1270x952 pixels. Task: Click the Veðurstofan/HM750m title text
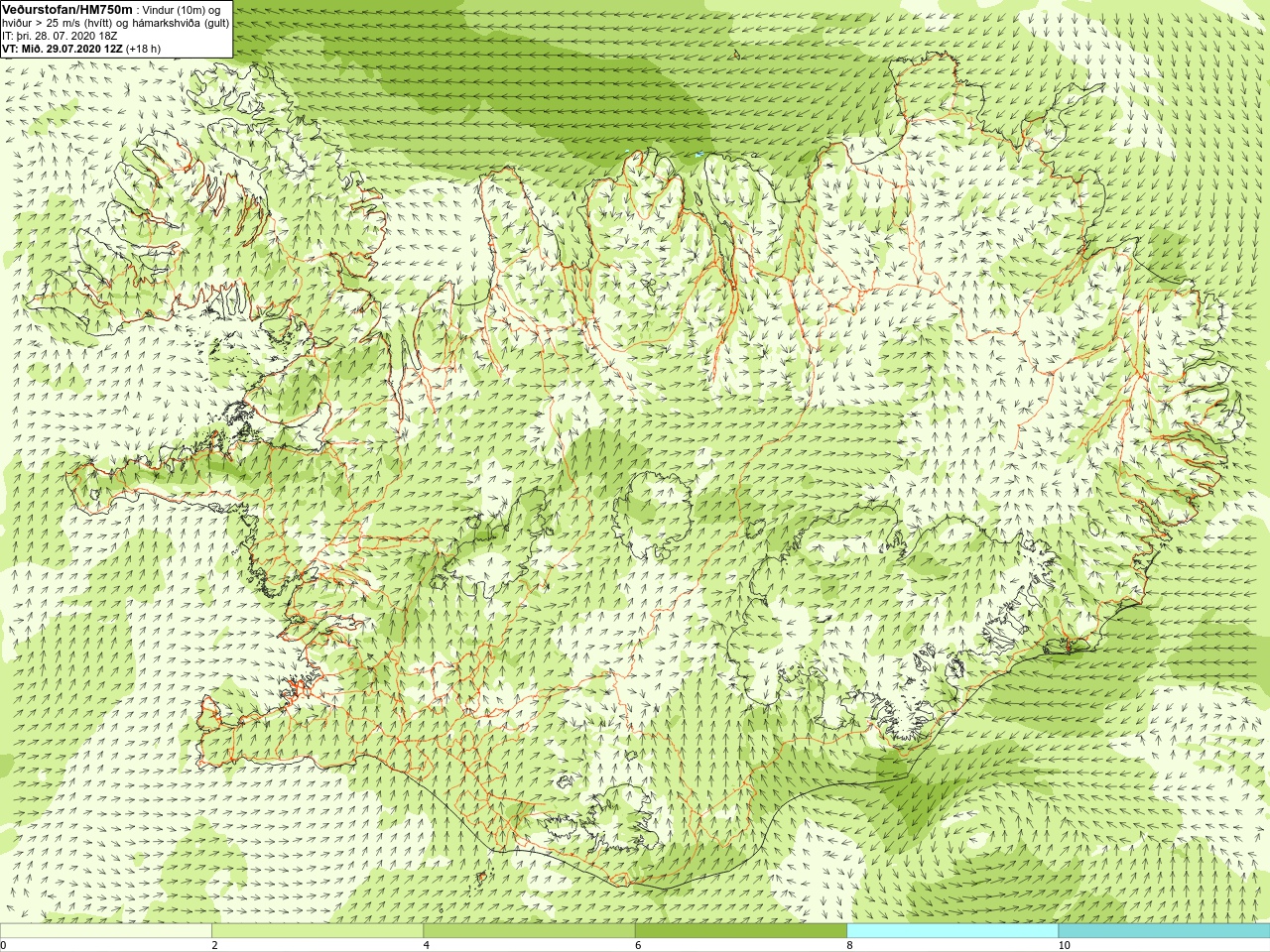point(67,9)
